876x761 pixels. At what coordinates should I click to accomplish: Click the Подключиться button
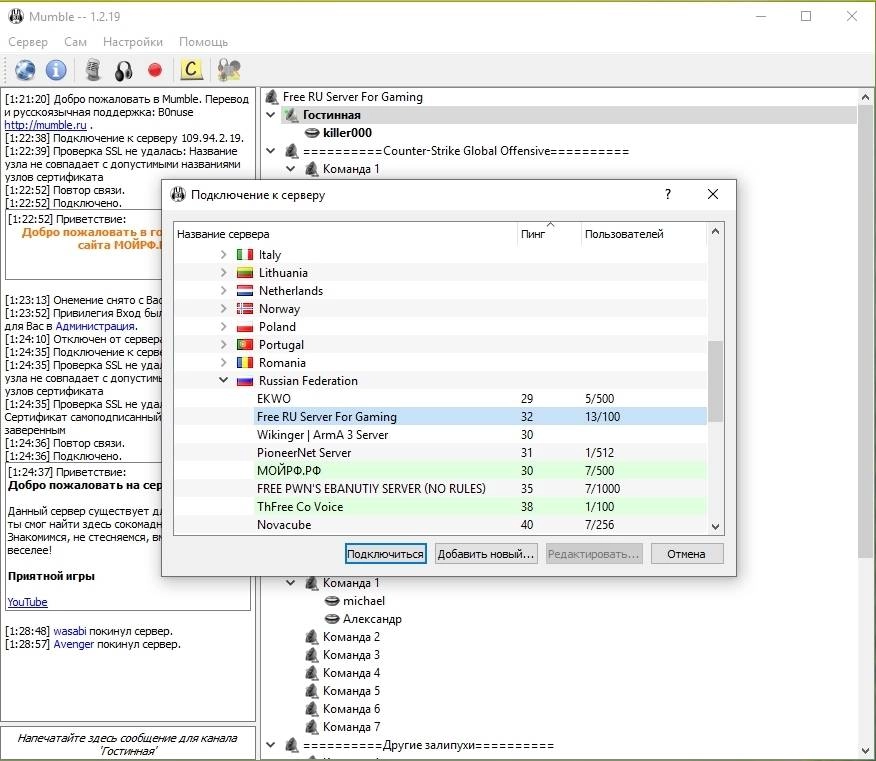[x=385, y=554]
